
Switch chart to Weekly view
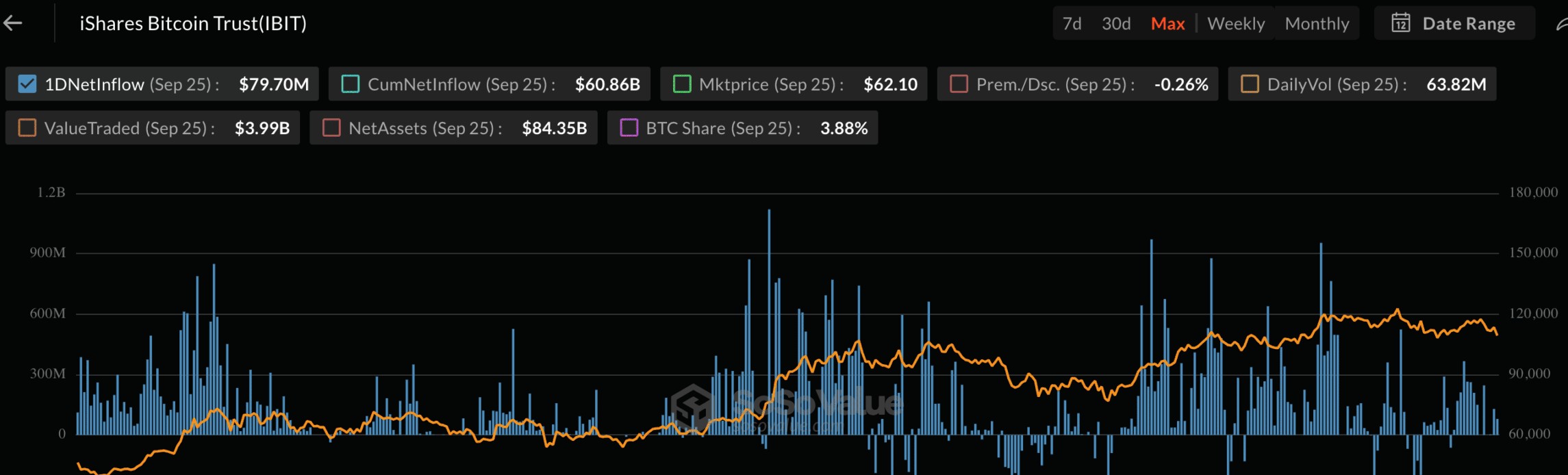[1236, 23]
